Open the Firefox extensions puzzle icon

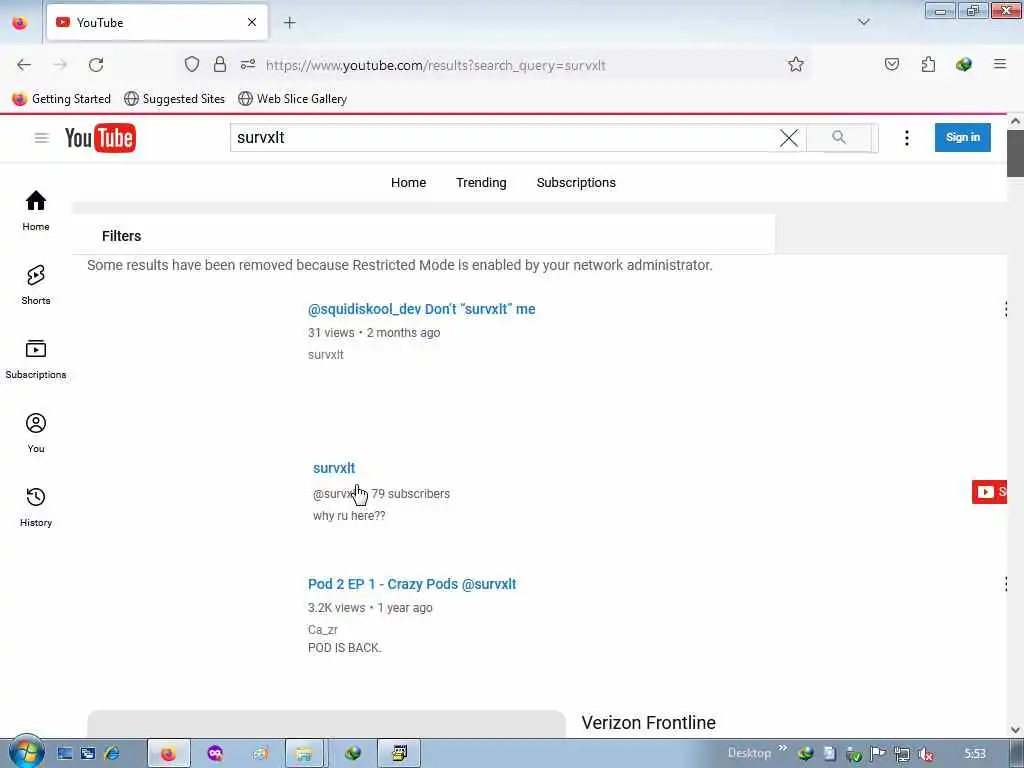pos(928,64)
